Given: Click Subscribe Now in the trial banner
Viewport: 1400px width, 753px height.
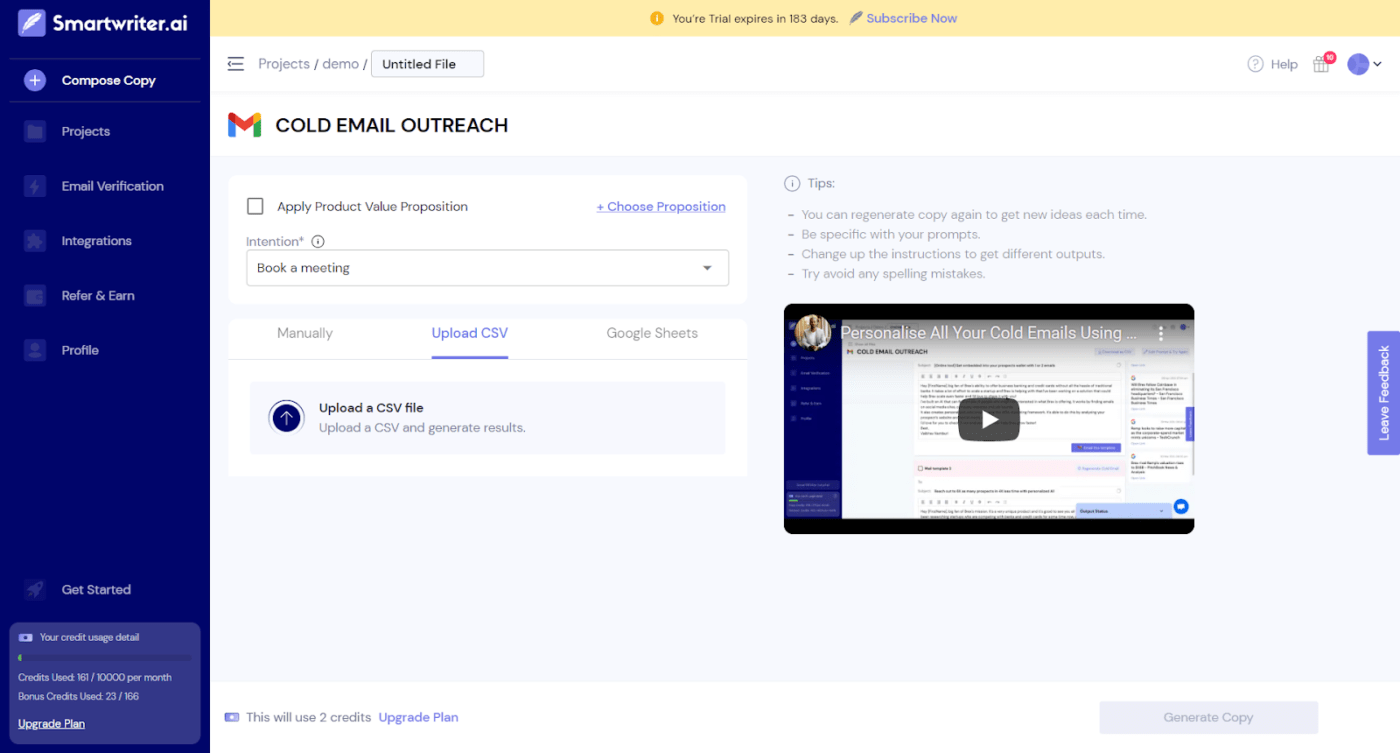Looking at the screenshot, I should [x=911, y=18].
